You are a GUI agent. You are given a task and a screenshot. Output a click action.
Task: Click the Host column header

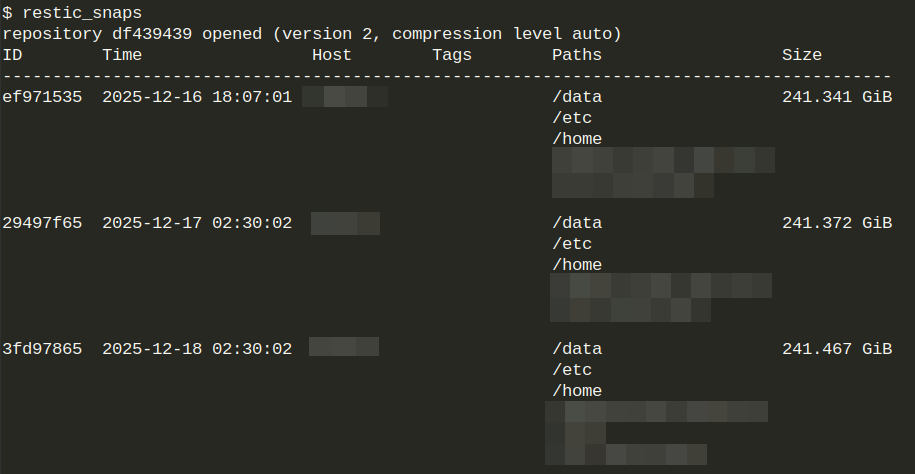pos(332,55)
